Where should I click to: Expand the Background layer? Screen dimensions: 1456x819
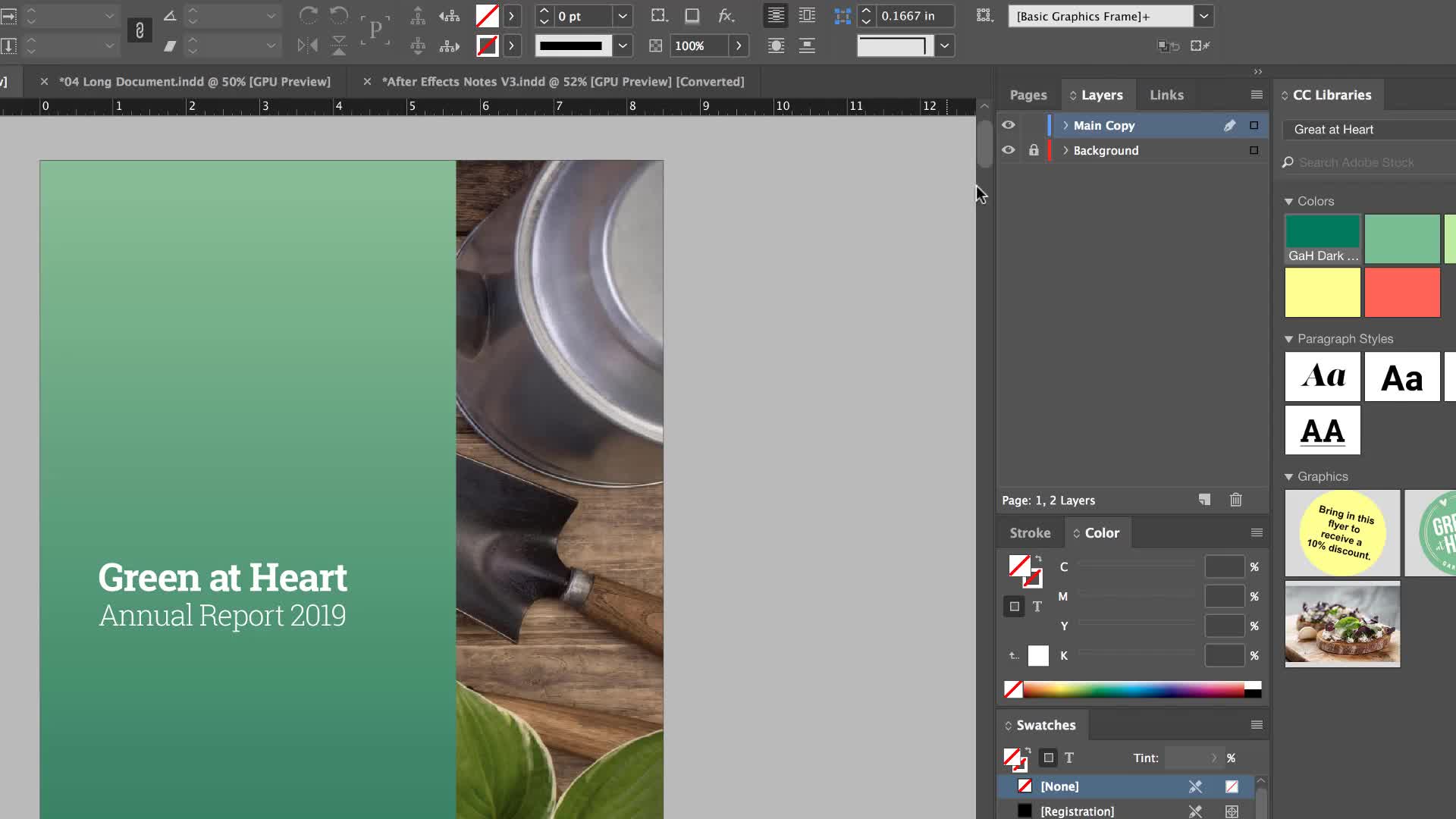pyautogui.click(x=1065, y=150)
